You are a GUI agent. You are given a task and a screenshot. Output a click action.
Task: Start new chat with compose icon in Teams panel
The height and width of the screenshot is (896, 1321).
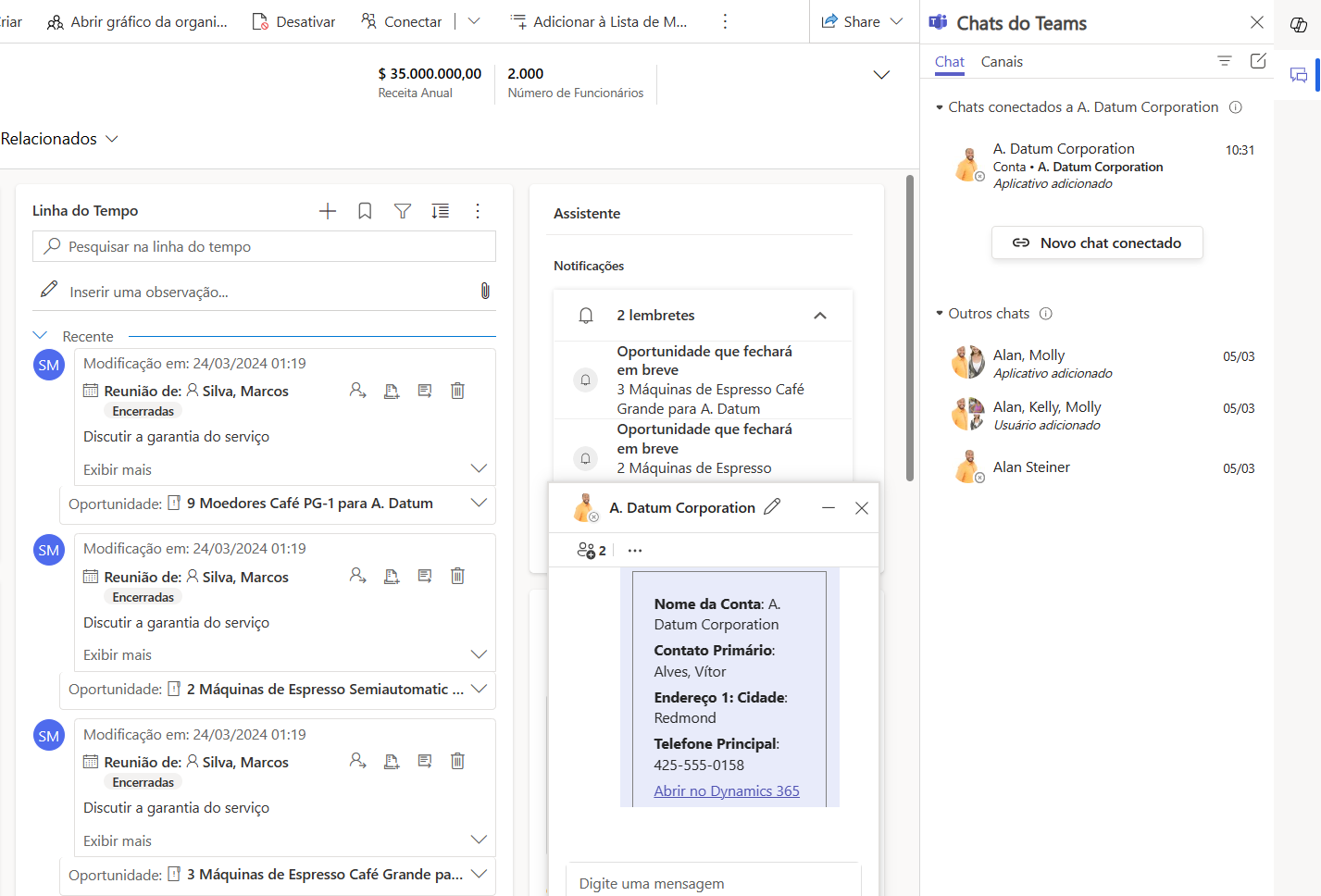click(1258, 61)
